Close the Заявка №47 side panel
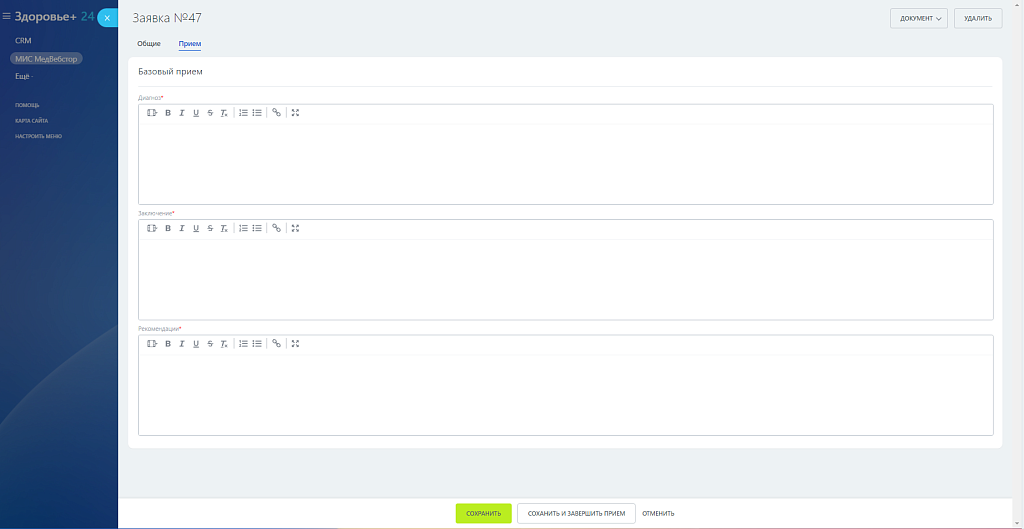1024x529 pixels. (x=107, y=18)
